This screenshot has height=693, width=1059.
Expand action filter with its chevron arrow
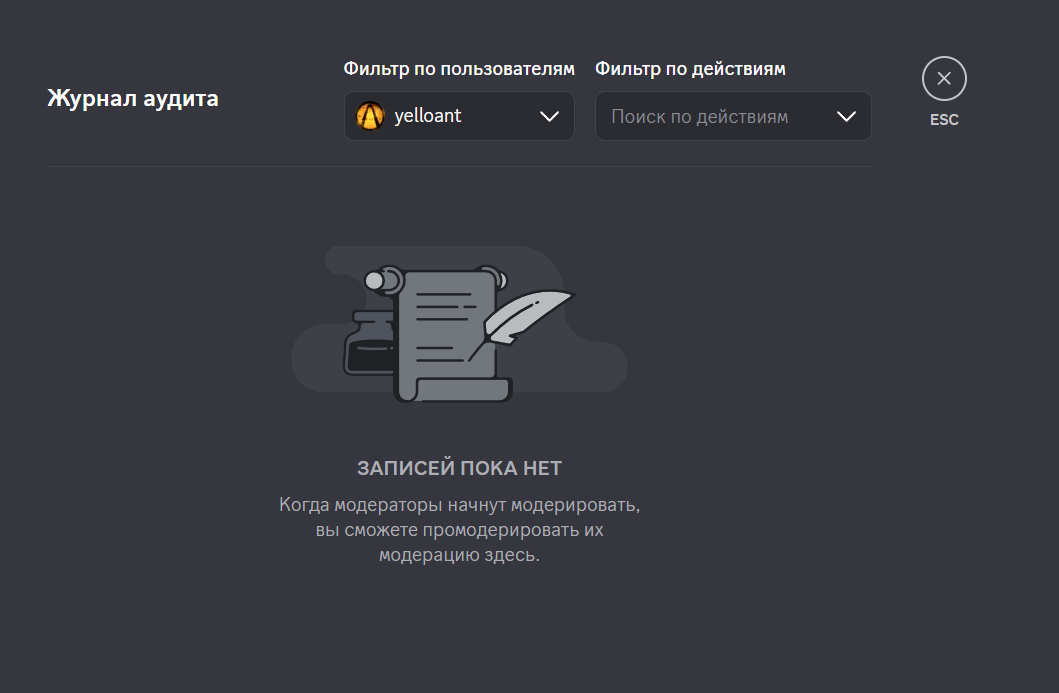click(x=846, y=116)
